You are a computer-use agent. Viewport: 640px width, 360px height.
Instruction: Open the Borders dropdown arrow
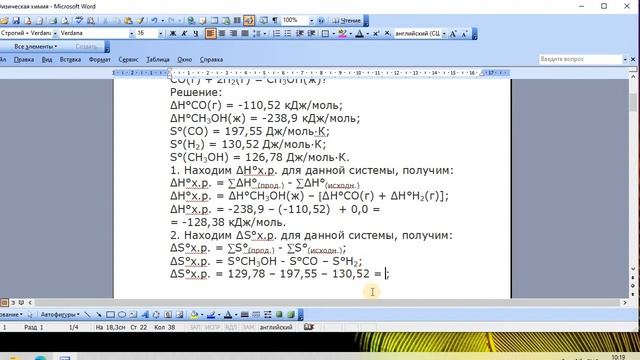coord(333,33)
